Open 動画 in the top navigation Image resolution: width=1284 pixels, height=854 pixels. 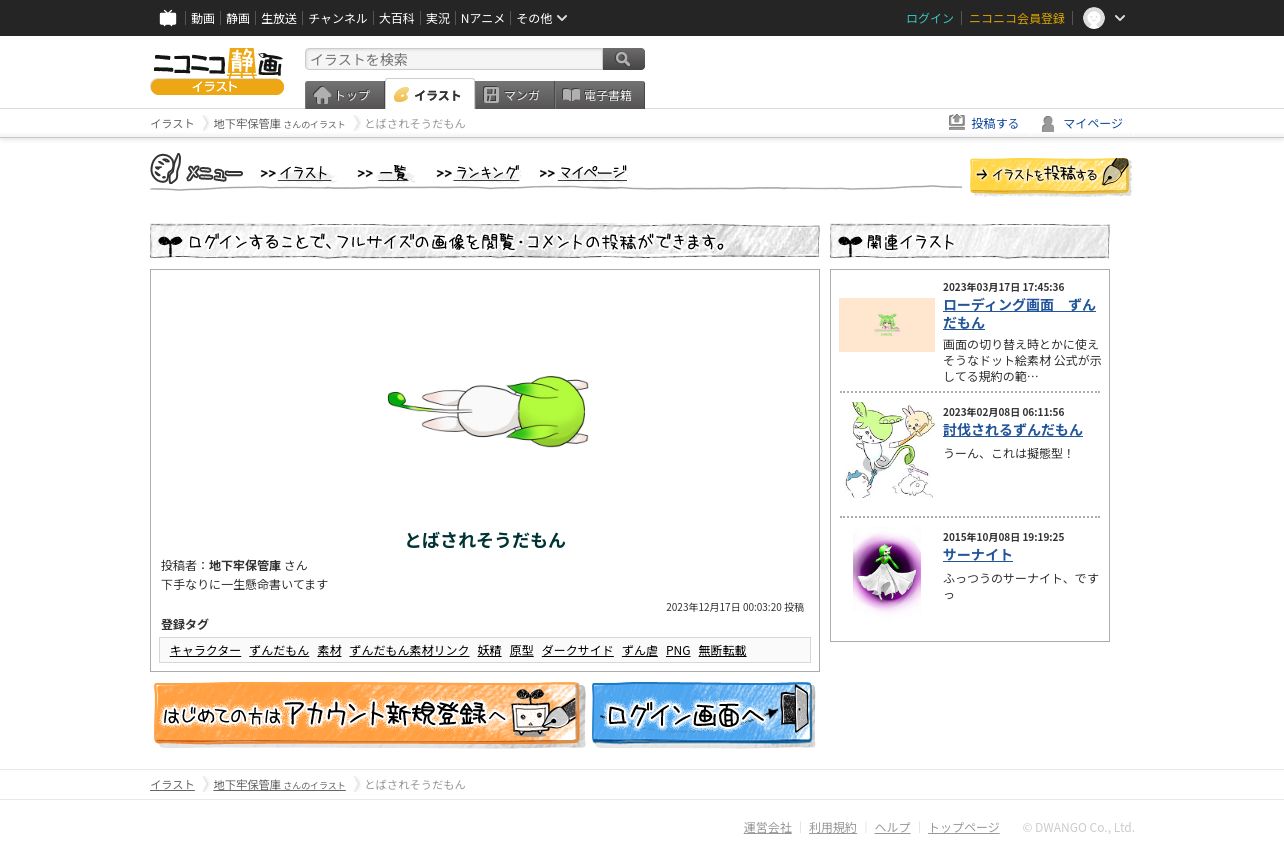point(203,18)
